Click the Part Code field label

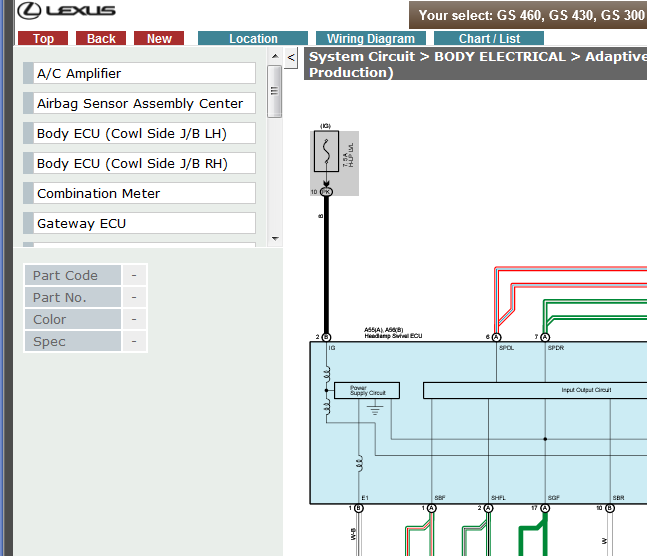(x=73, y=275)
